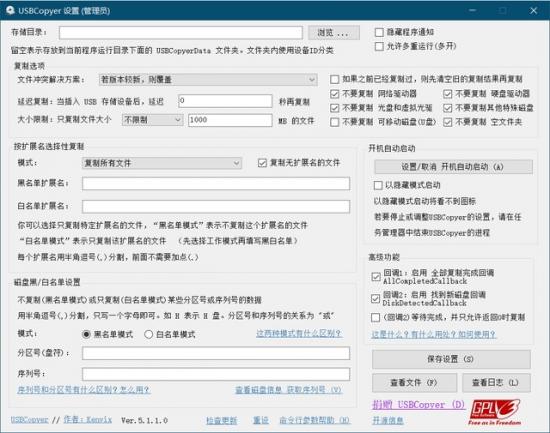Open 这两种模式有什么区别? link

tap(299, 333)
